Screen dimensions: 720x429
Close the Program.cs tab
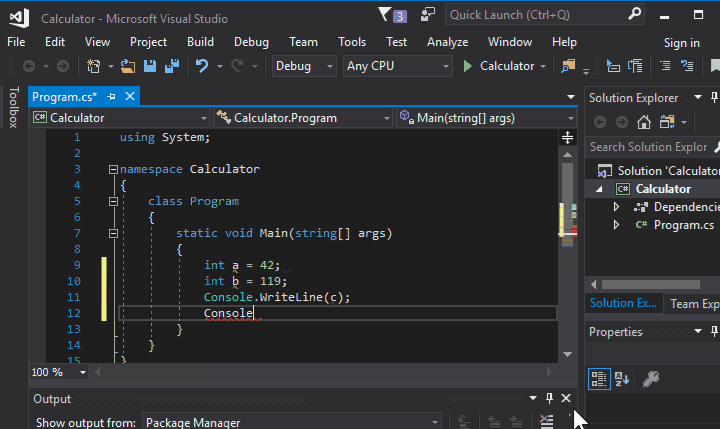tap(130, 96)
